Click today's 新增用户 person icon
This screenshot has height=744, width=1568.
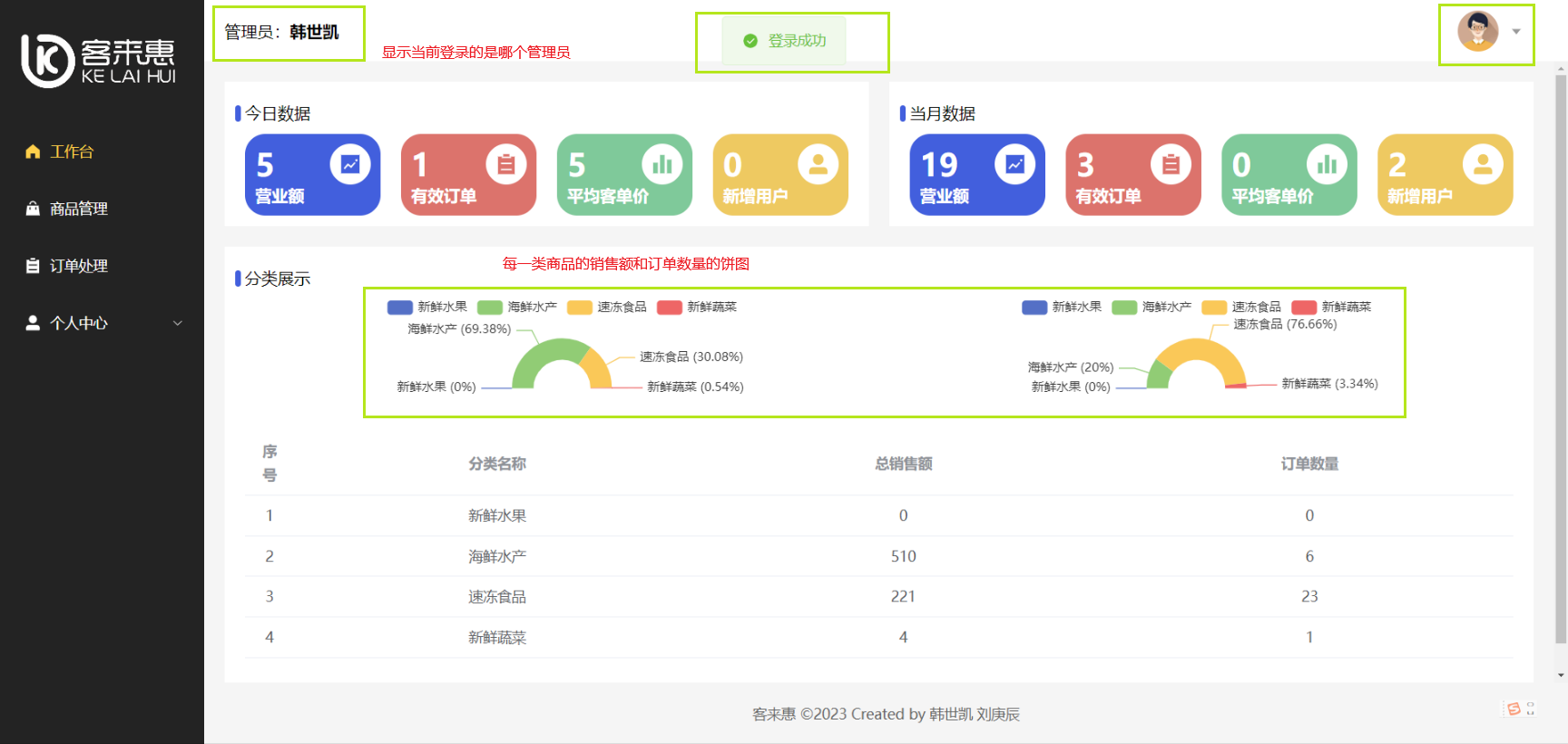click(818, 164)
